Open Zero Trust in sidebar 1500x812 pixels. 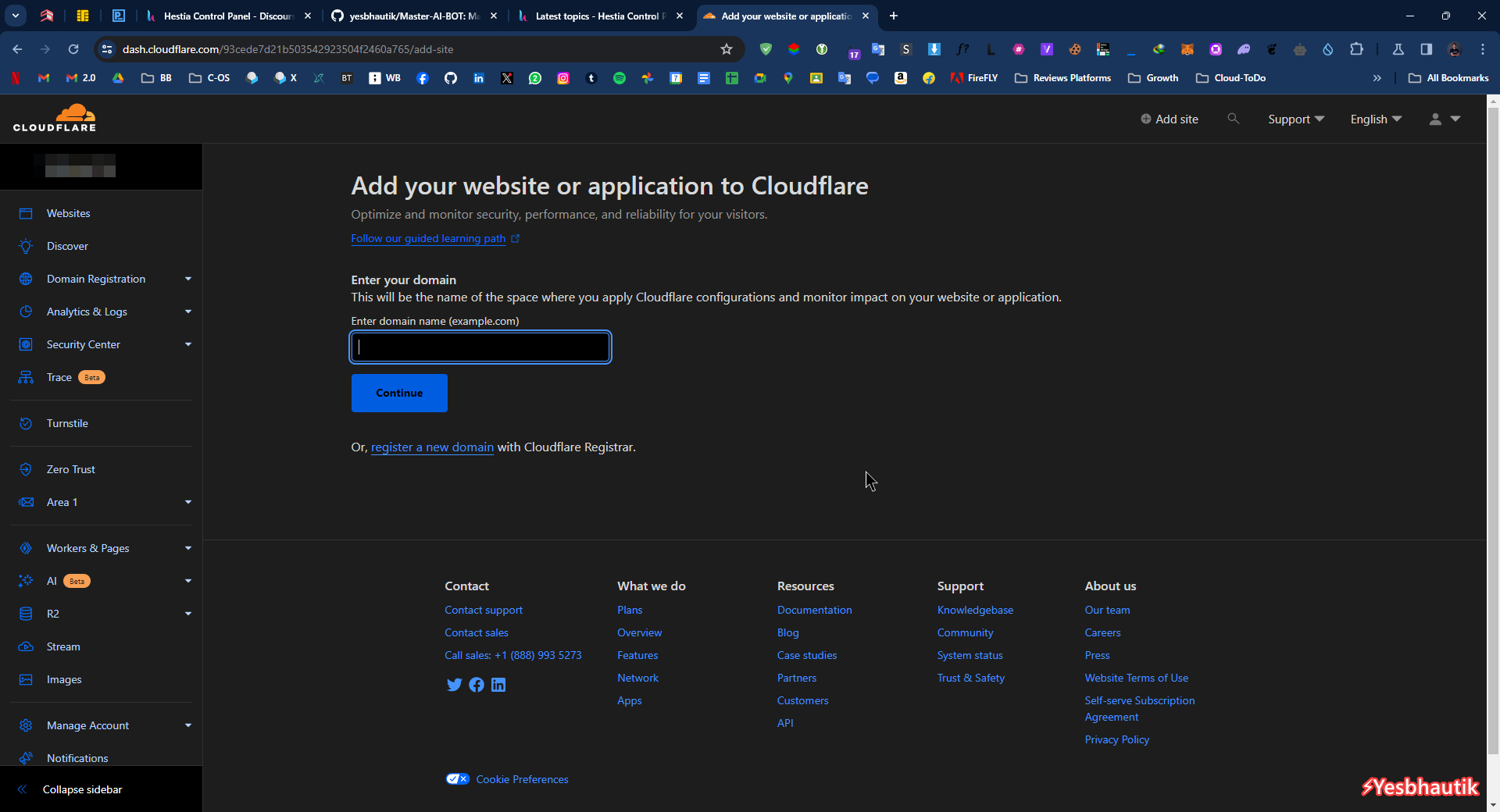pos(70,469)
